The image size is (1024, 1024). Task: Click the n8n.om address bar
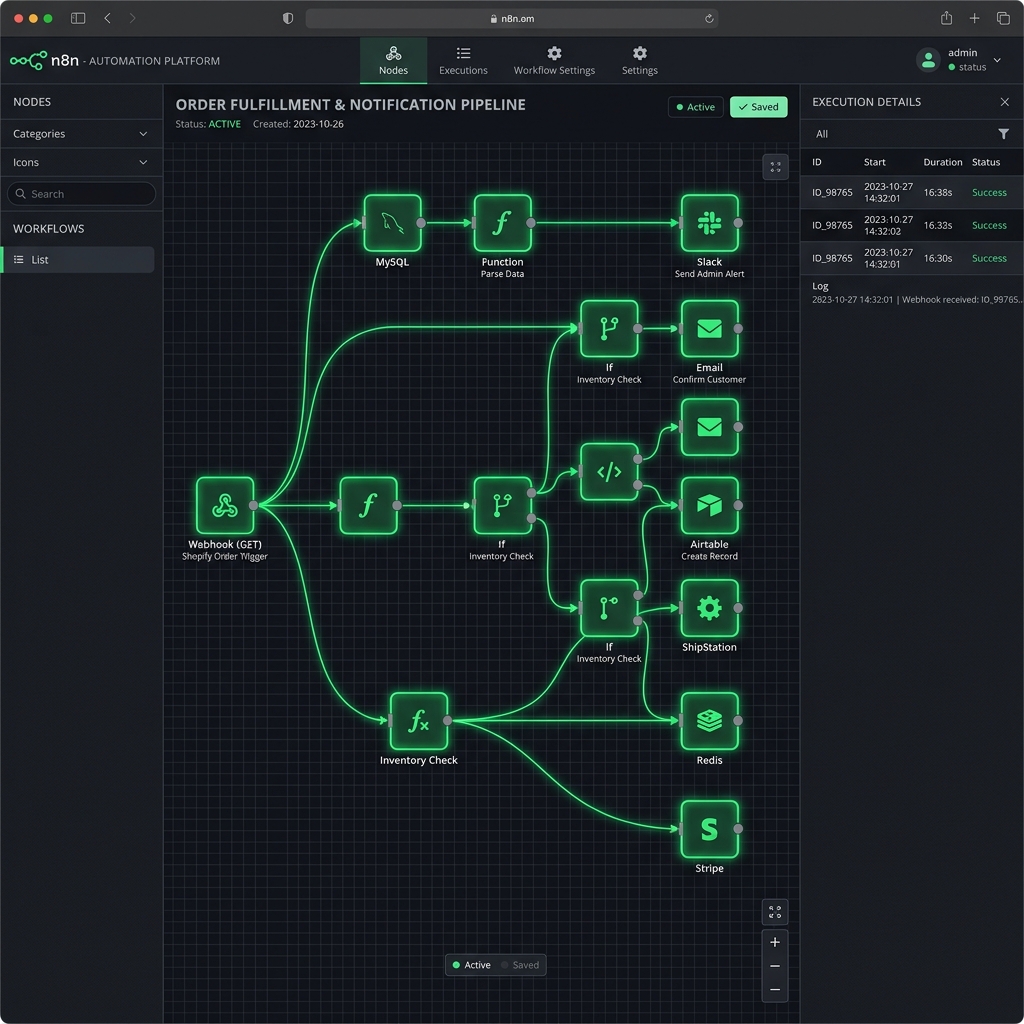click(x=512, y=19)
